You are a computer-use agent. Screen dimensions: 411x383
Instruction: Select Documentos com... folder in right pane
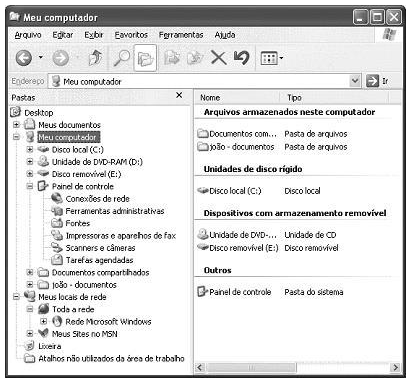[x=237, y=134]
